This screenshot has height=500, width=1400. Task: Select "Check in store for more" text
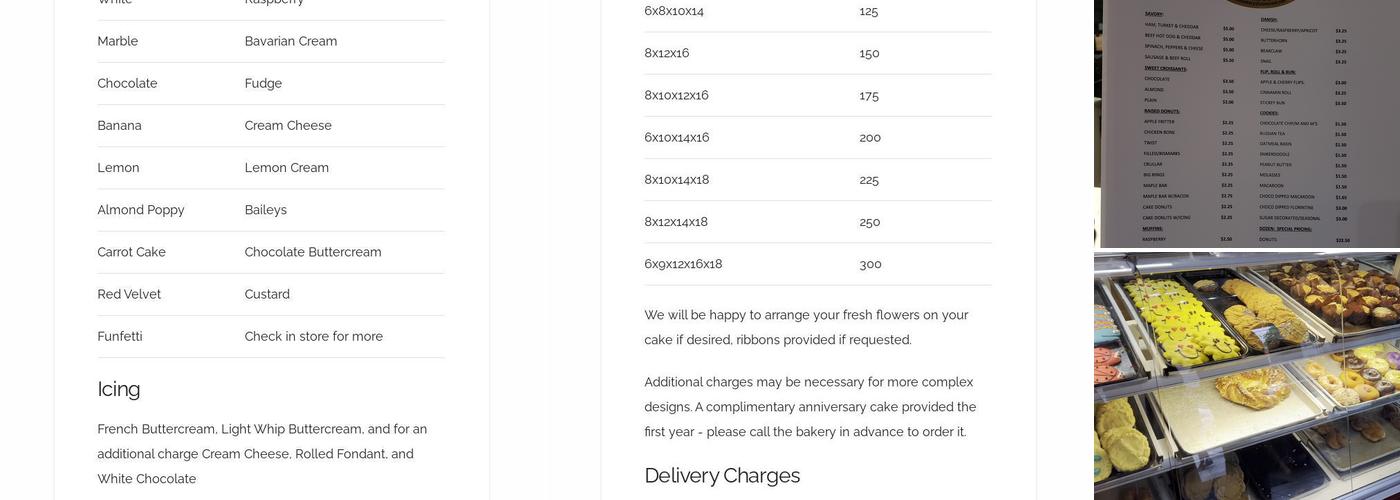coord(314,336)
